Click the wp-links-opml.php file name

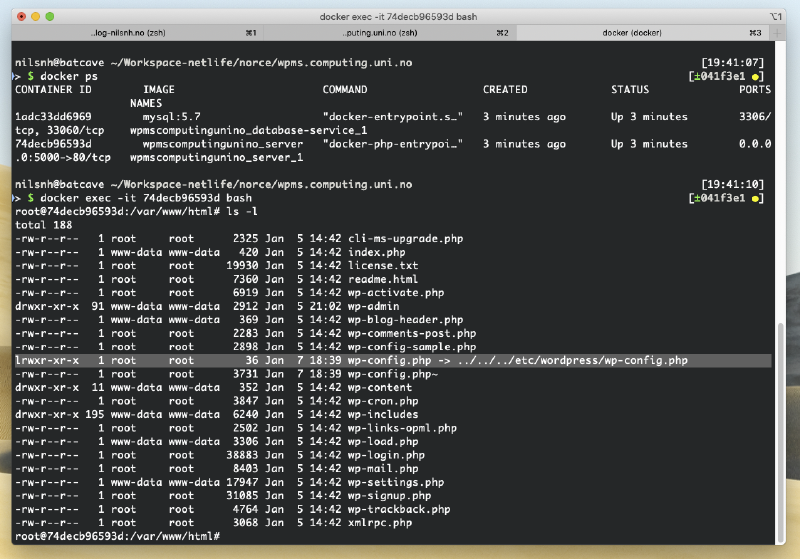403,428
